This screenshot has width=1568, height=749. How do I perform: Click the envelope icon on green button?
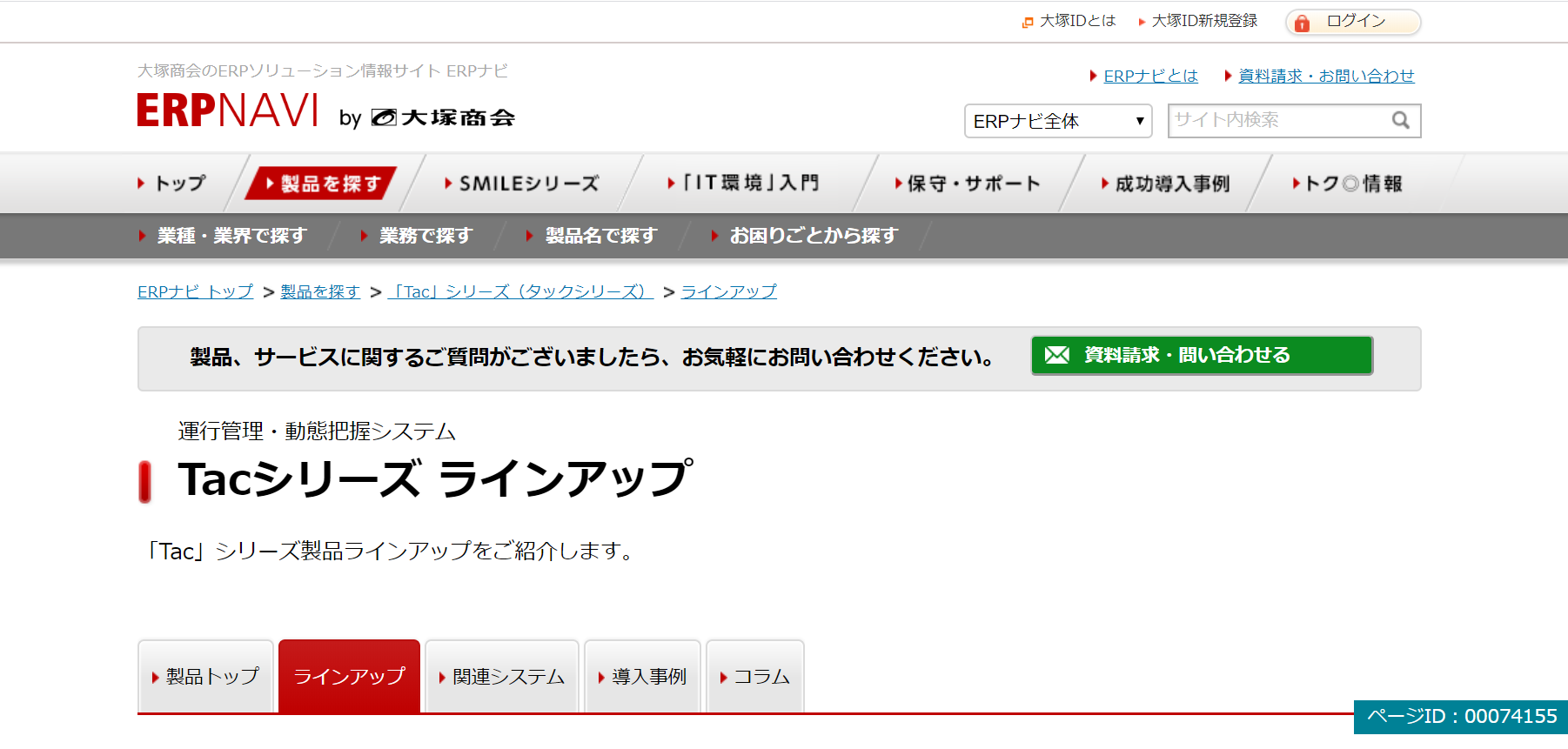pos(1057,355)
